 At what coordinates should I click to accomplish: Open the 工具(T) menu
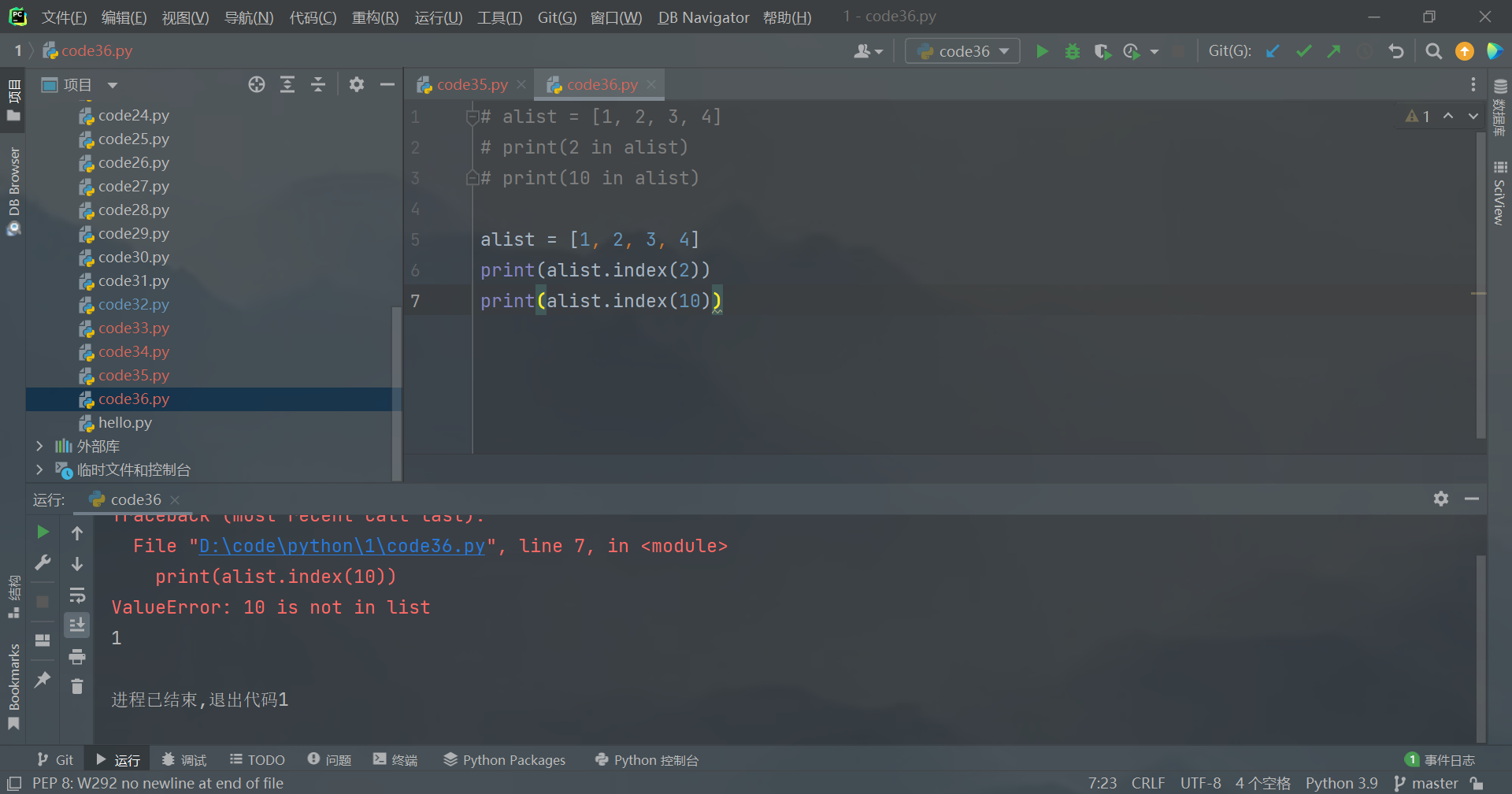click(499, 17)
